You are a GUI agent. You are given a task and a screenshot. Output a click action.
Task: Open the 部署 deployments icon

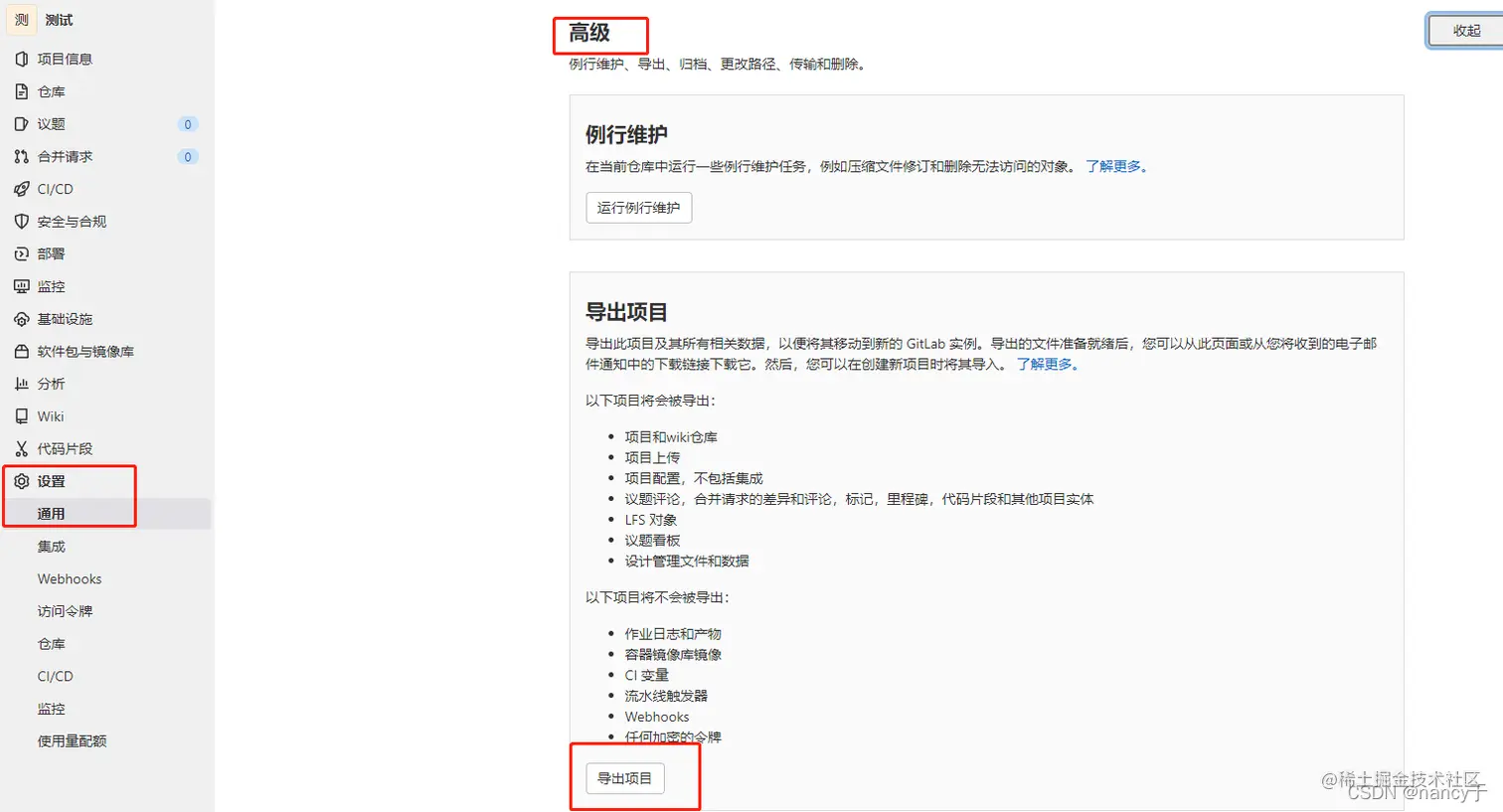23,253
